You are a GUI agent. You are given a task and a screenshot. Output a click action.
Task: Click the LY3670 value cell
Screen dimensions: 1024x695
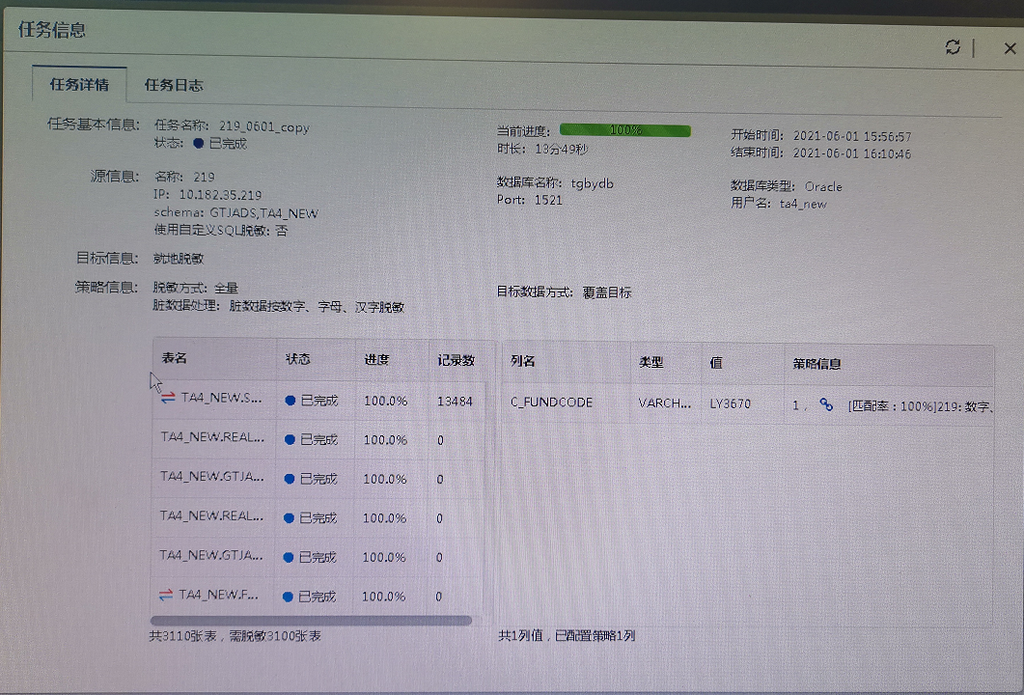tap(730, 404)
